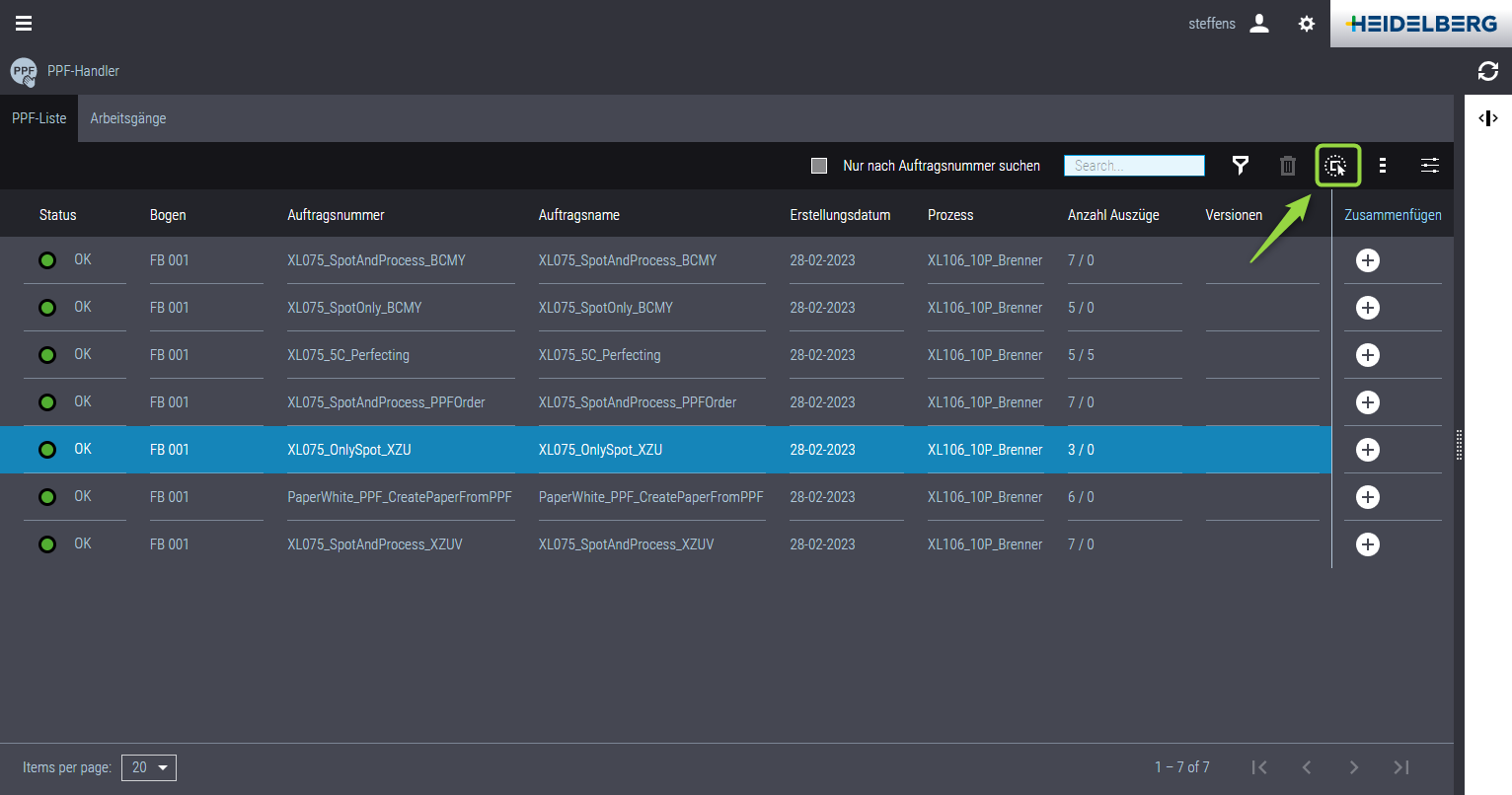
Task: Click the user profile icon
Action: [x=1259, y=24]
